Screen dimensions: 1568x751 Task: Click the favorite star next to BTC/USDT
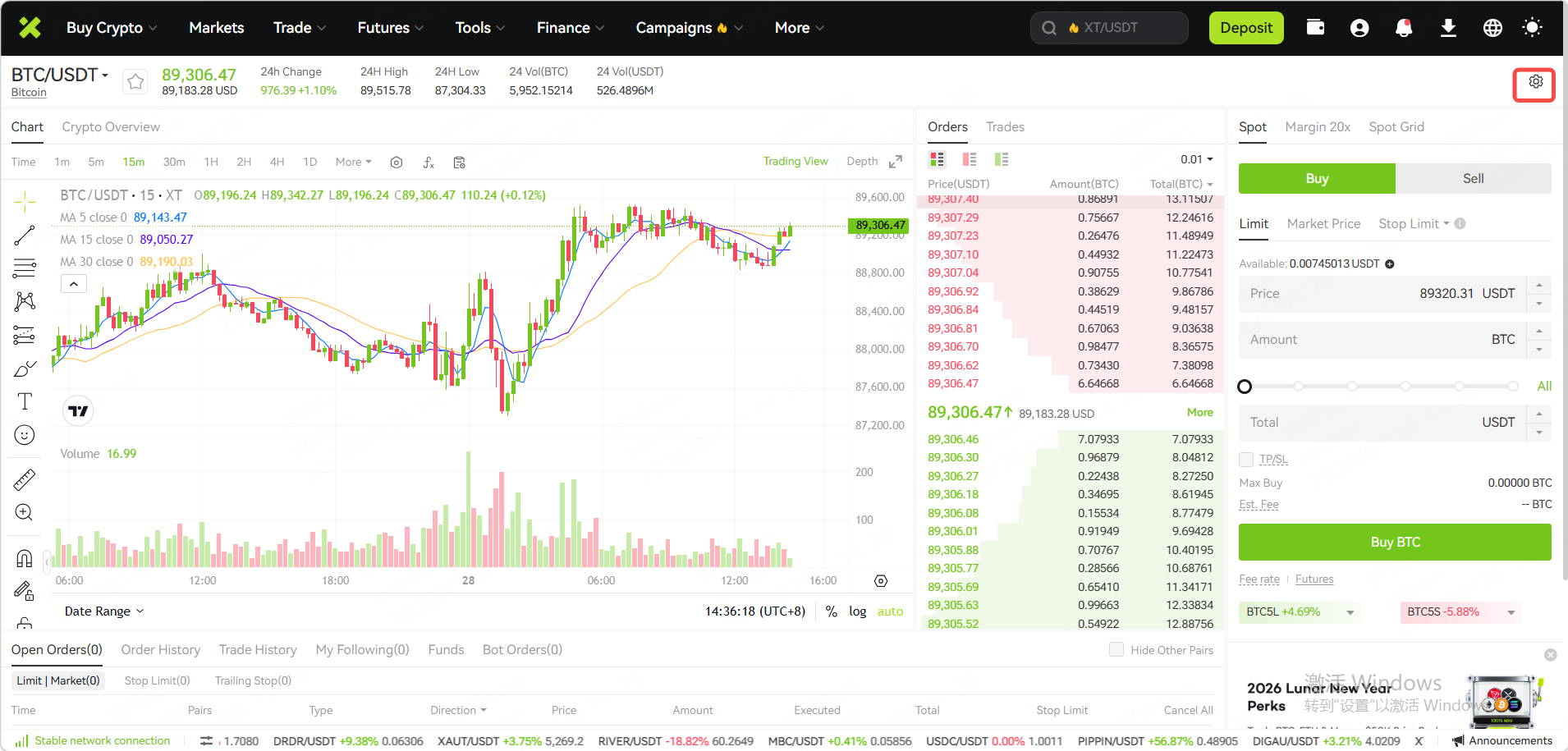135,81
